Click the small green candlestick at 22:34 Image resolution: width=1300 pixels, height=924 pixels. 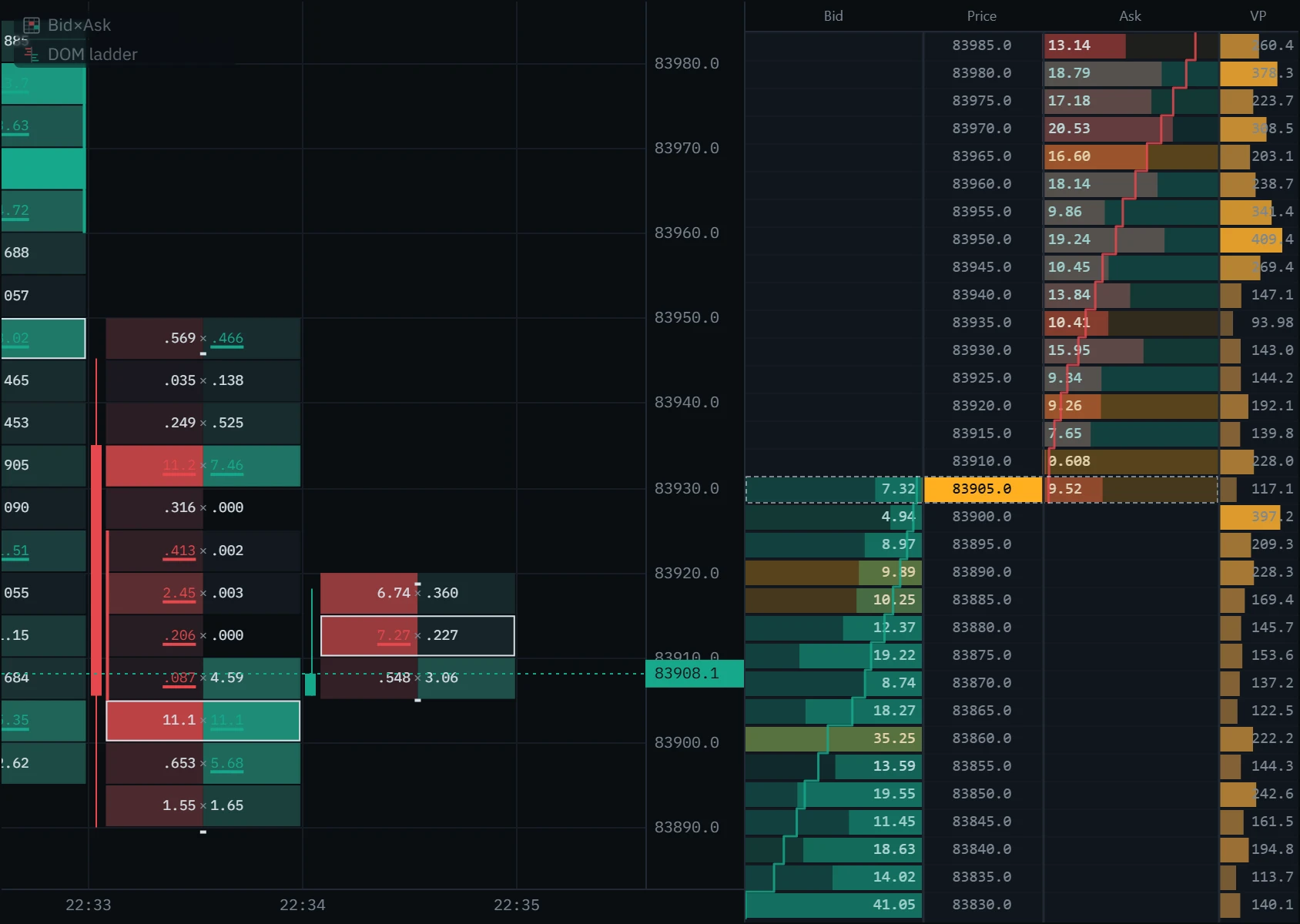pyautogui.click(x=310, y=684)
